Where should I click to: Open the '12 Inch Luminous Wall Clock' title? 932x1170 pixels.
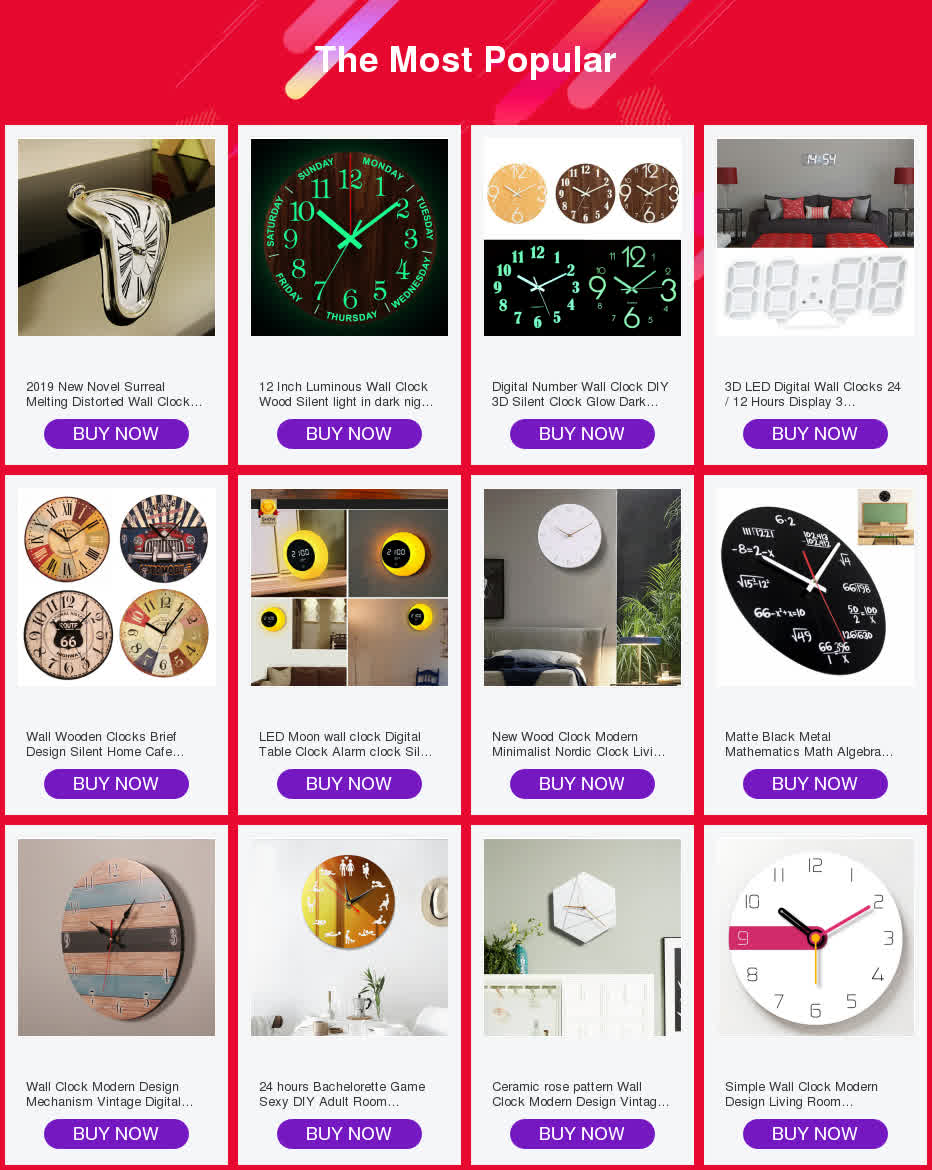click(346, 394)
